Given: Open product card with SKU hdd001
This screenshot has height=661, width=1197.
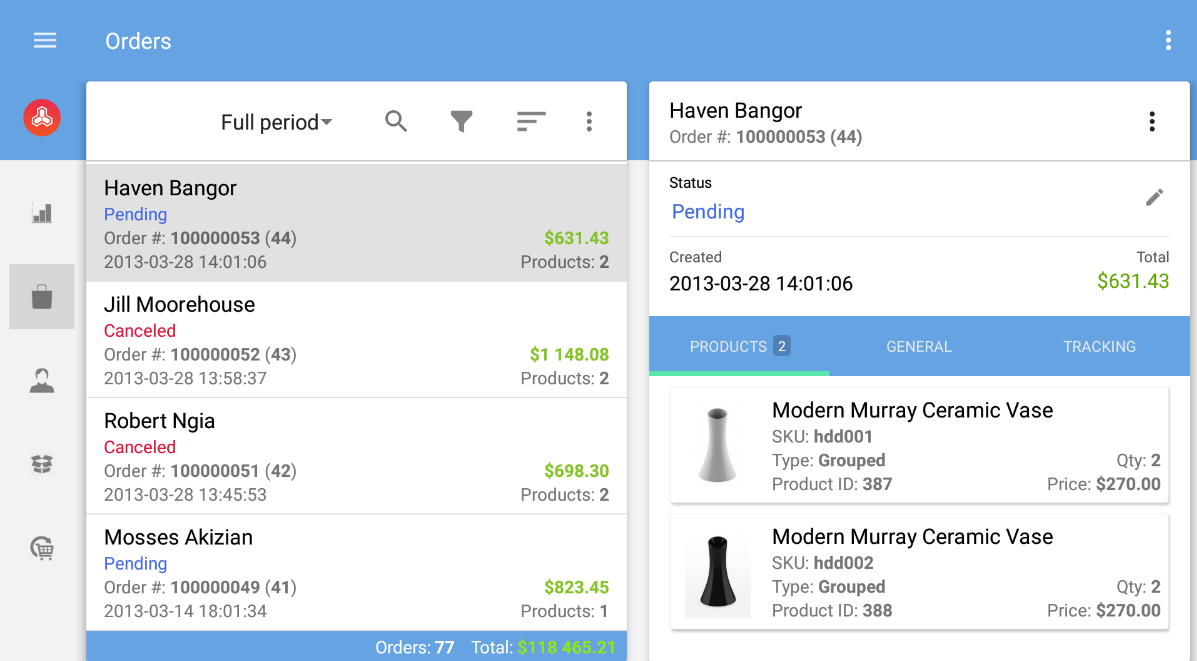Looking at the screenshot, I should 919,445.
